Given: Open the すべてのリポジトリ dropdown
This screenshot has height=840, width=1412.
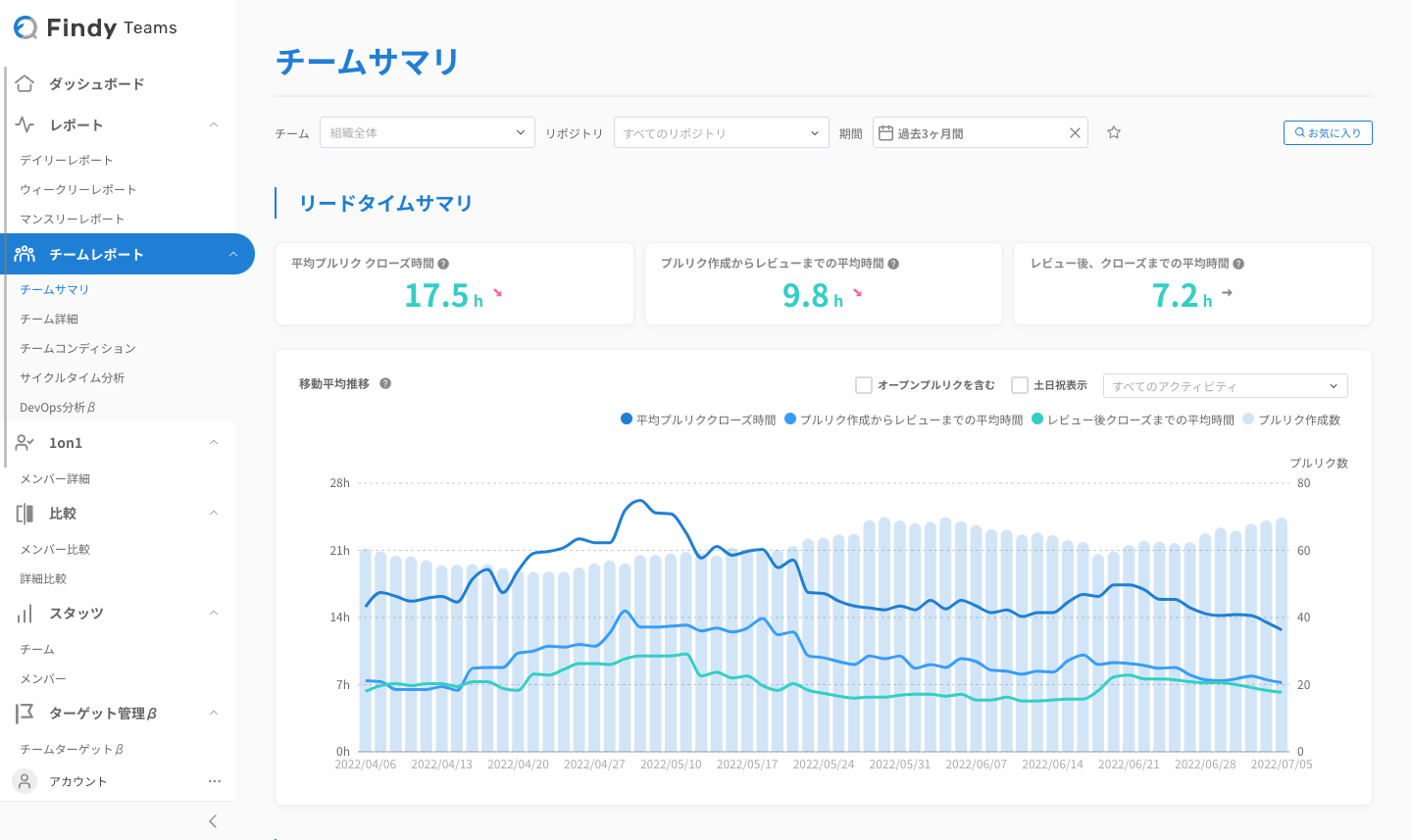Looking at the screenshot, I should point(722,132).
